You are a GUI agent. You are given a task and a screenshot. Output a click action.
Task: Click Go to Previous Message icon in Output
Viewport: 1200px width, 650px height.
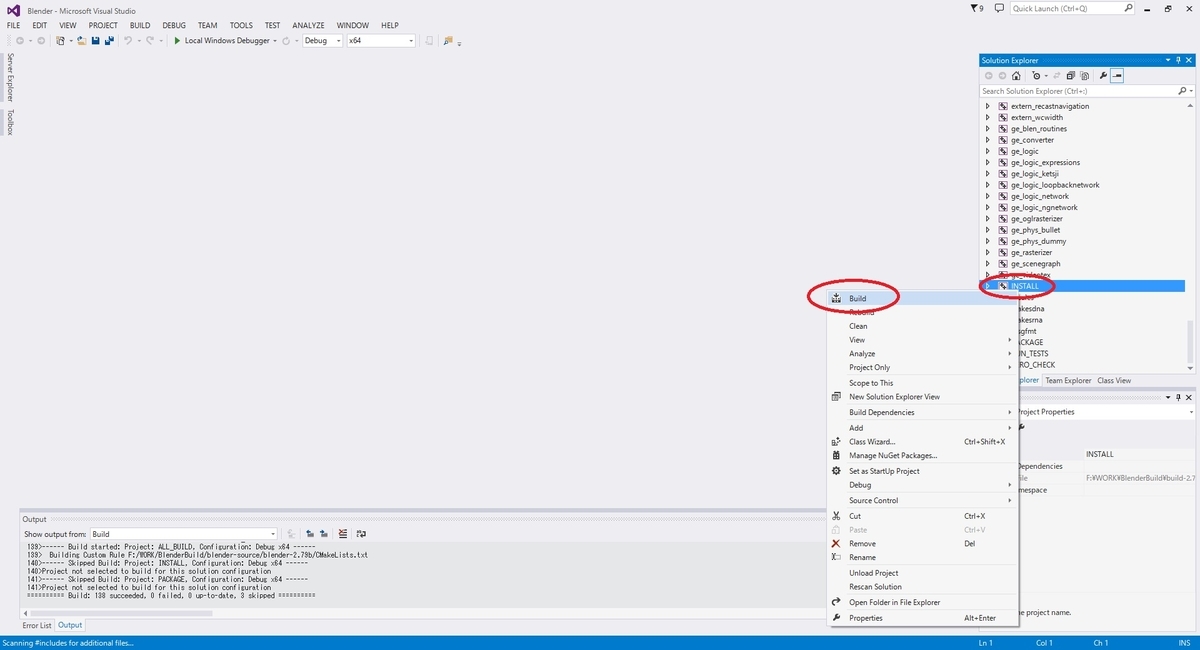(310, 534)
